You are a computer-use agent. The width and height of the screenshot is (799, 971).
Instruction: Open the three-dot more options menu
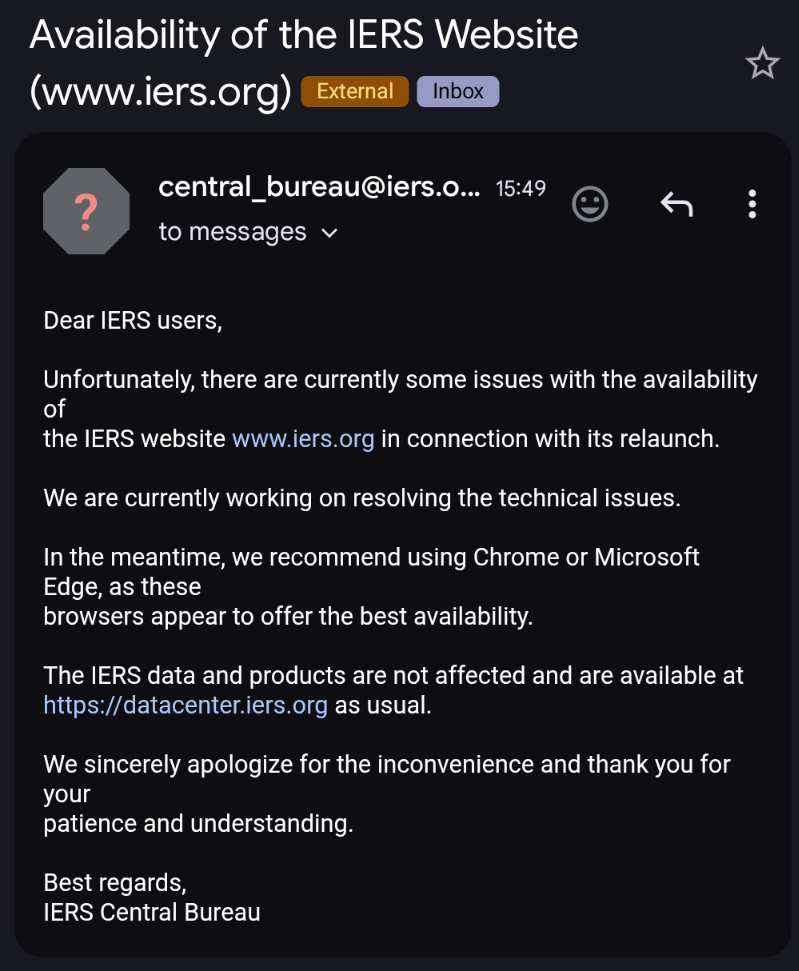(752, 204)
